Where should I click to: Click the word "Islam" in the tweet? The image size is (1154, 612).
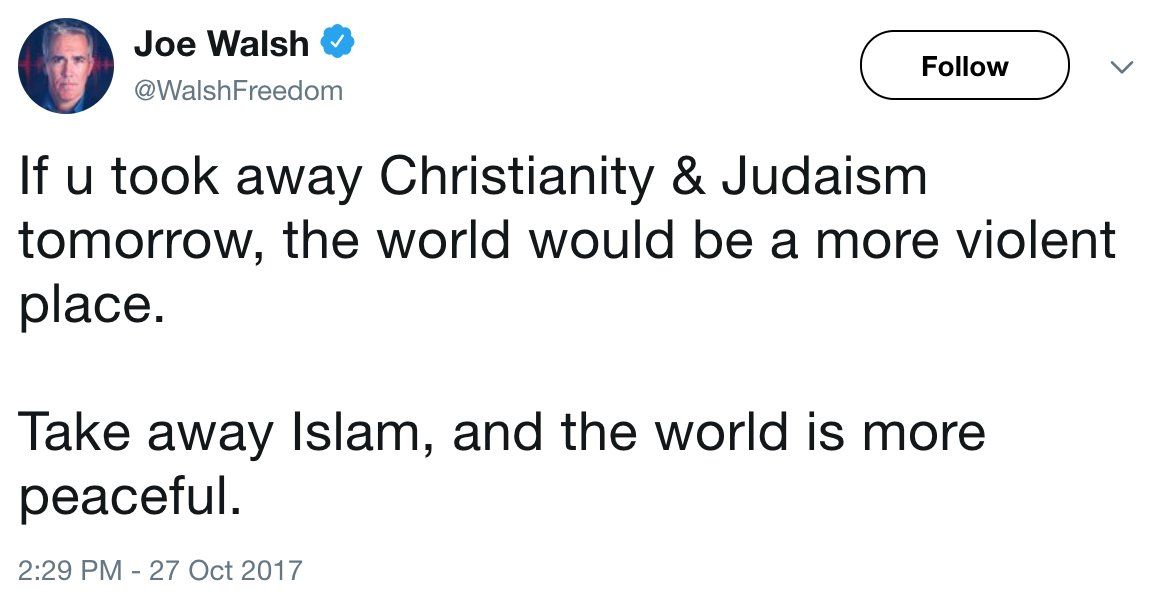click(x=359, y=434)
